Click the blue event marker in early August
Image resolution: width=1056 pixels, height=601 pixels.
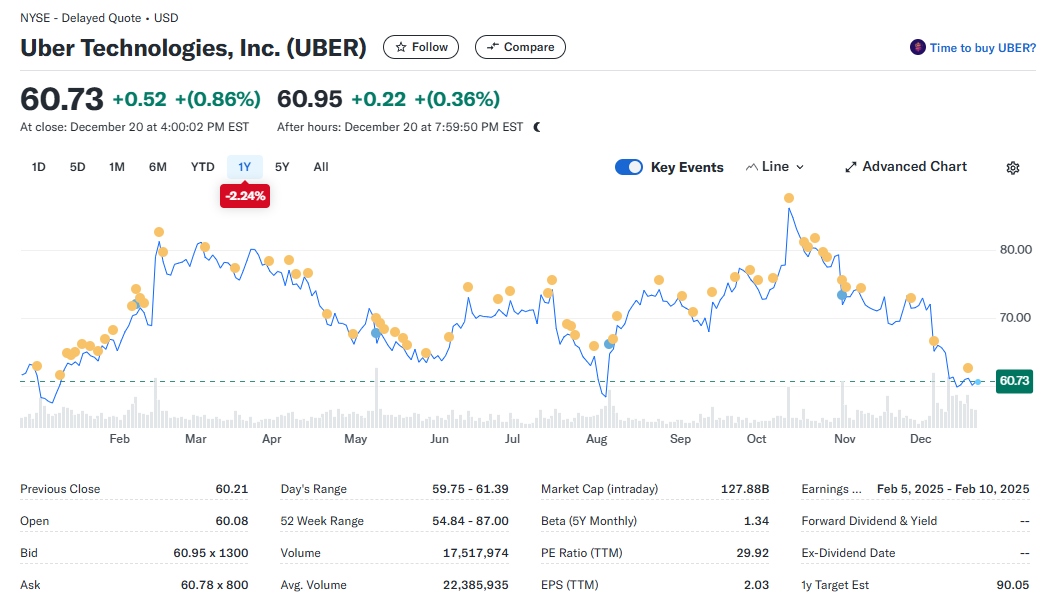click(x=609, y=344)
